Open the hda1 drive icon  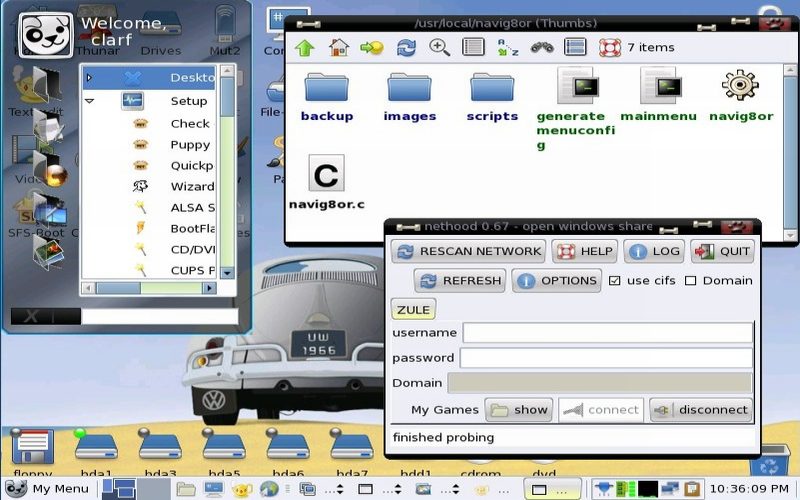point(96,451)
